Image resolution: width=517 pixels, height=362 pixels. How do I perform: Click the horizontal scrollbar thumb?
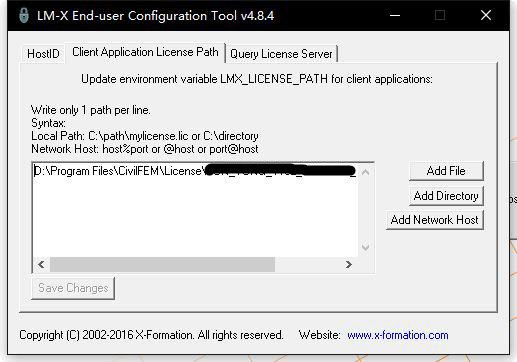[x=162, y=265]
